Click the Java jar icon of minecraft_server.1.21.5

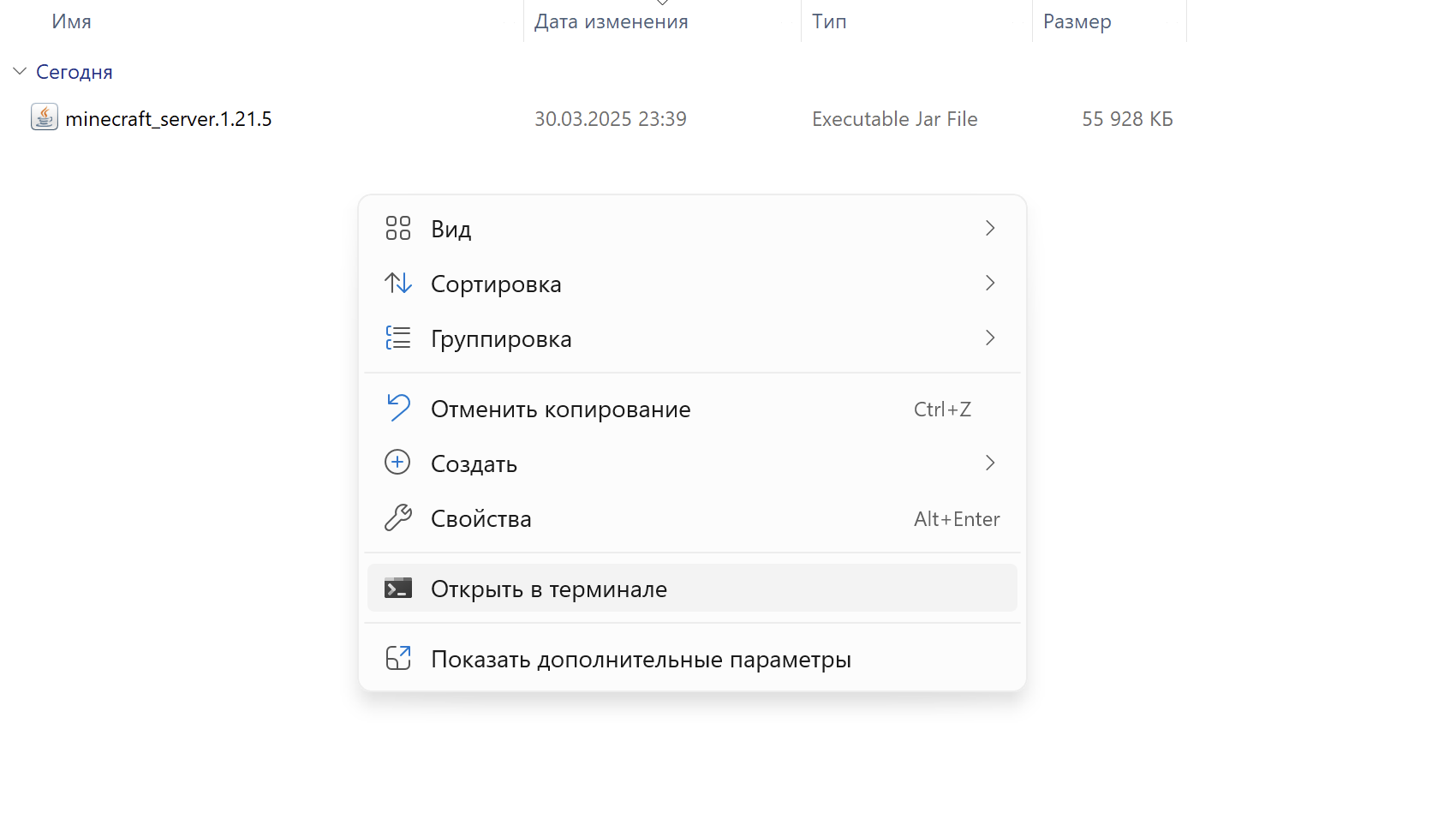coord(45,117)
